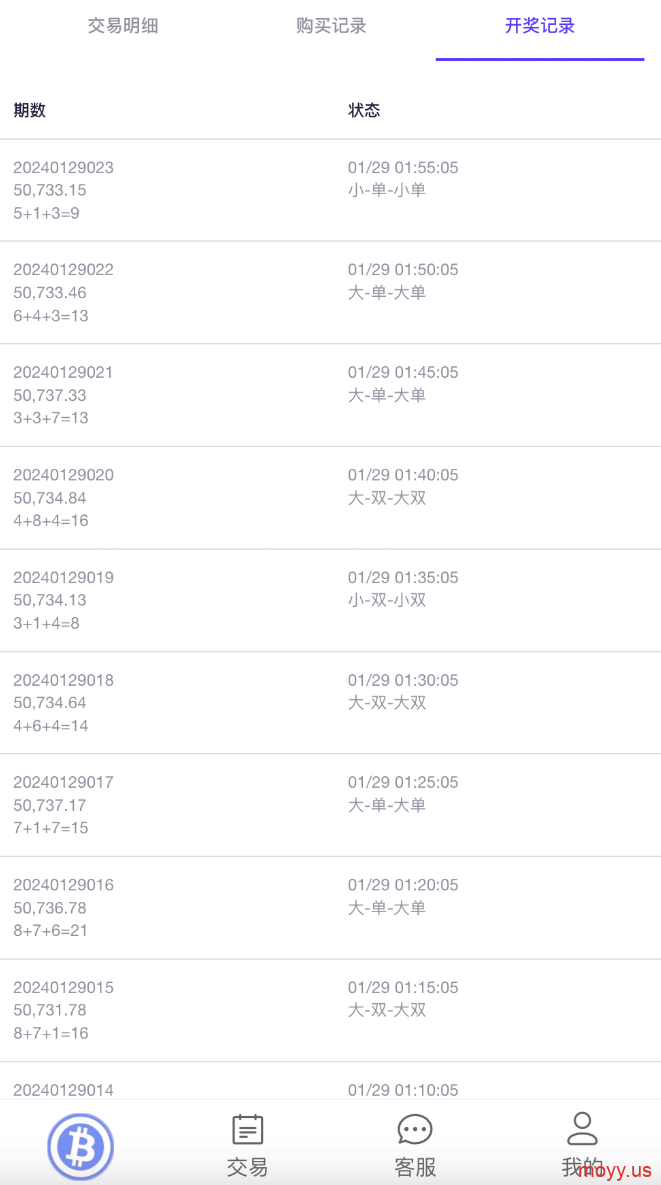
Task: Select draw record 20240129015
Action: [63, 987]
